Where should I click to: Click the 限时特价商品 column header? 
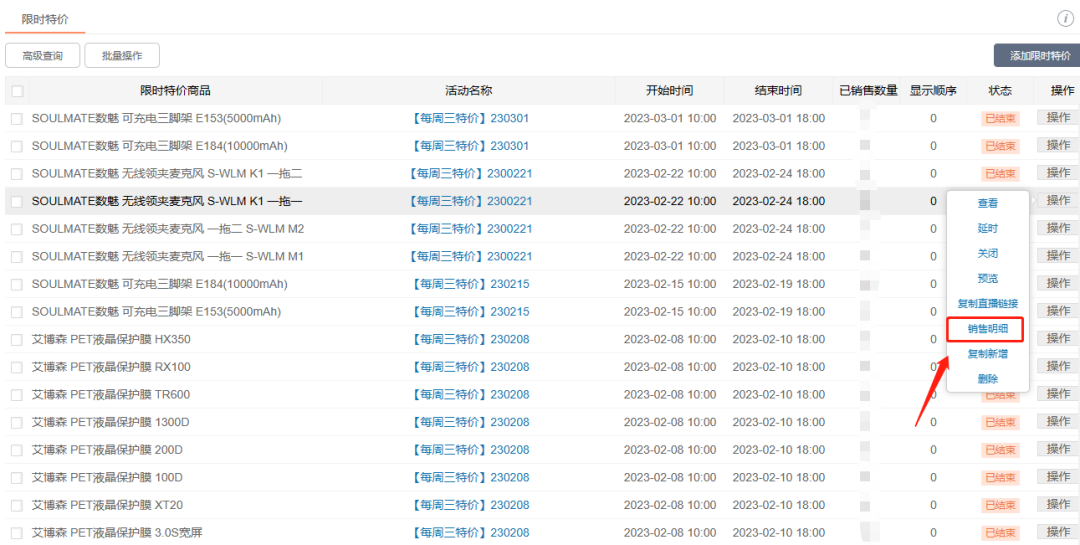tap(176, 91)
